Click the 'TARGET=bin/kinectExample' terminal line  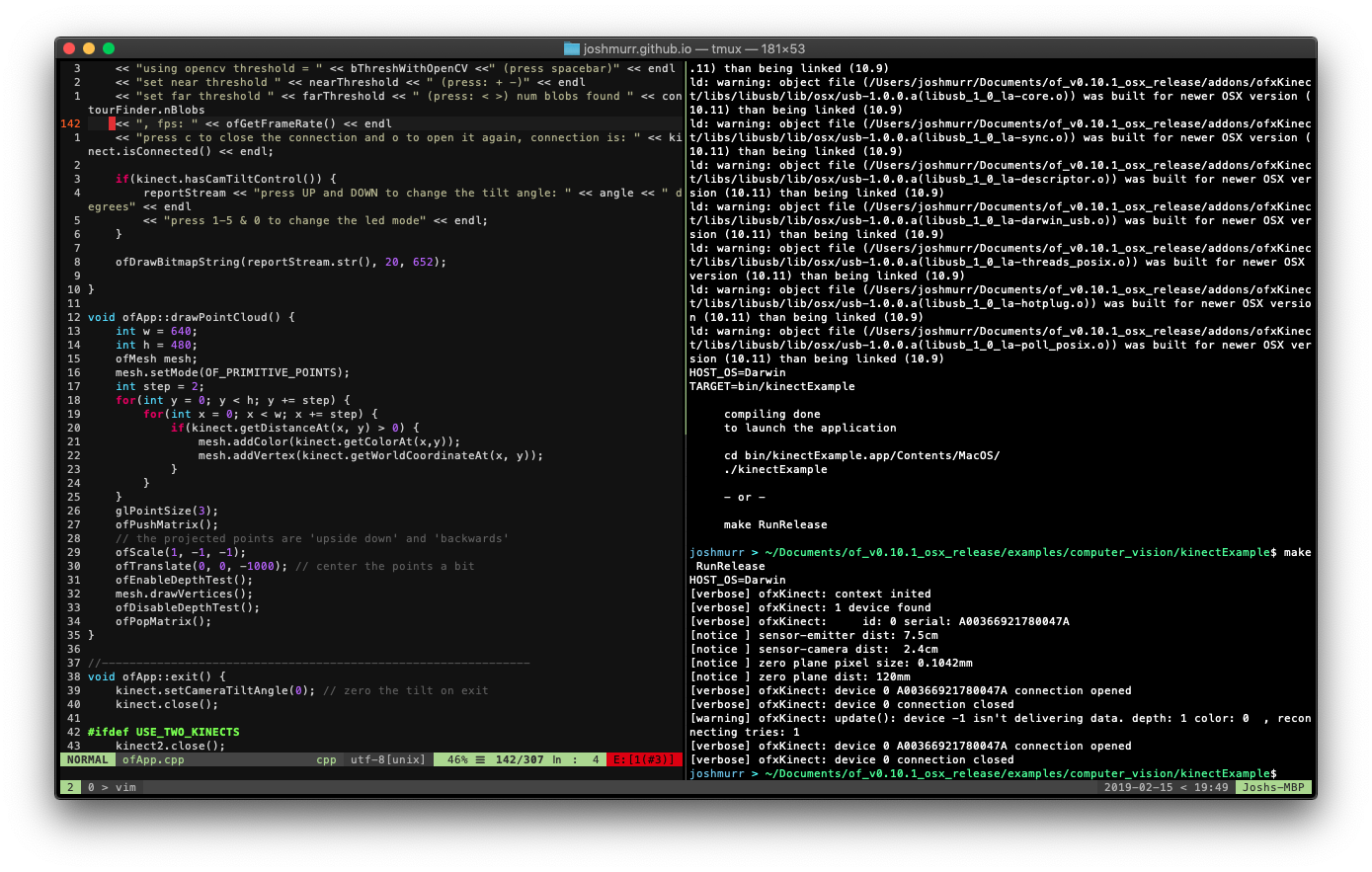tap(772, 386)
